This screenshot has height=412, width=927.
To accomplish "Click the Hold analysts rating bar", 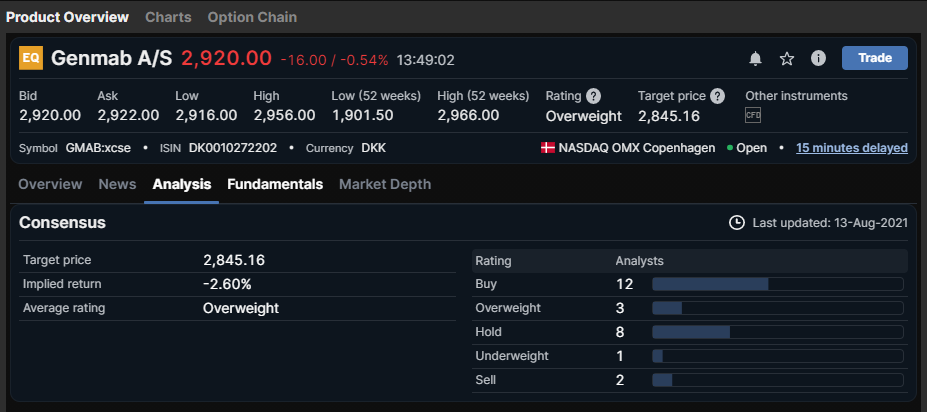I will point(777,332).
